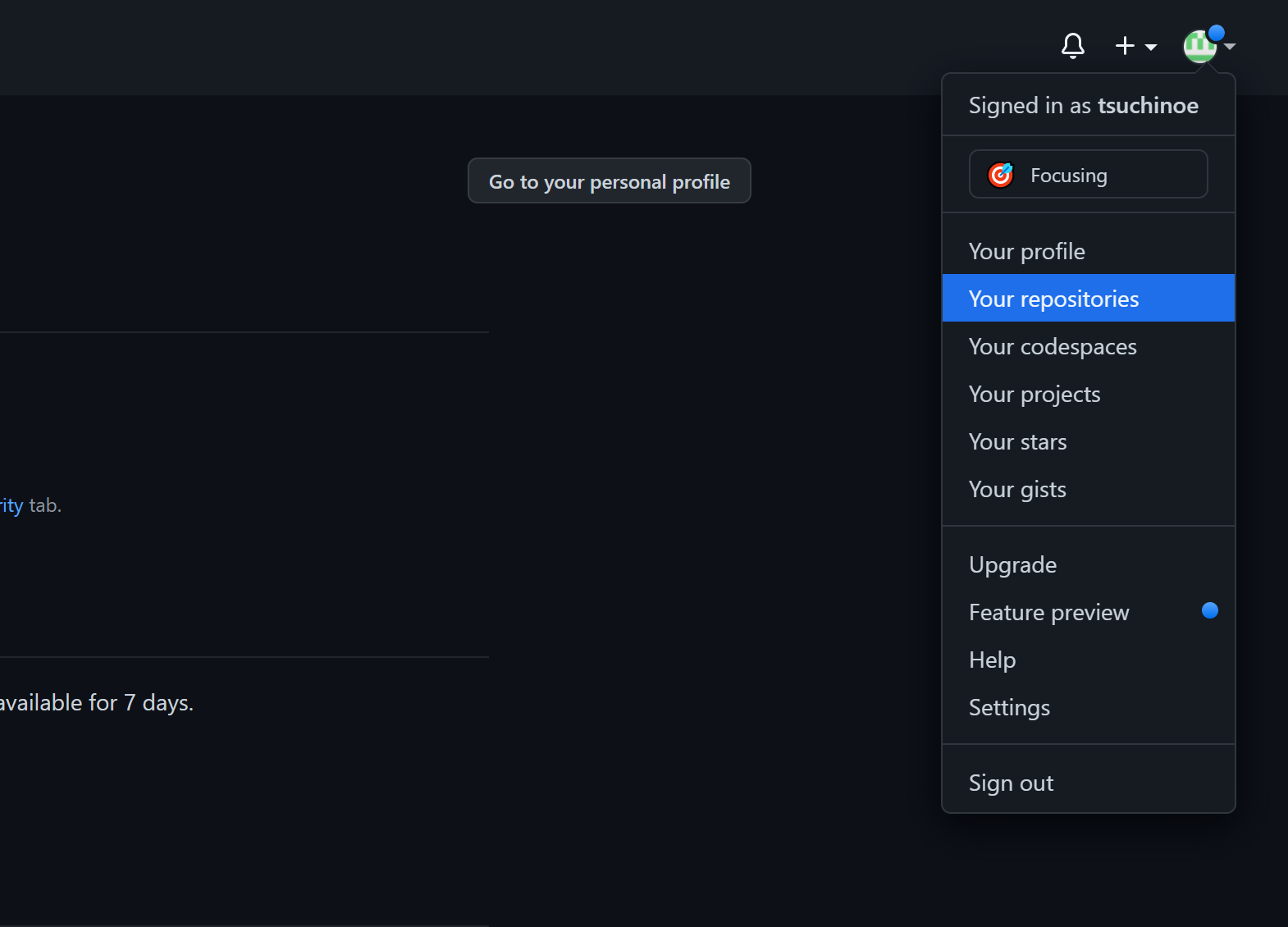Click the 'available for 7 days' text
1288x927 pixels.
click(97, 703)
